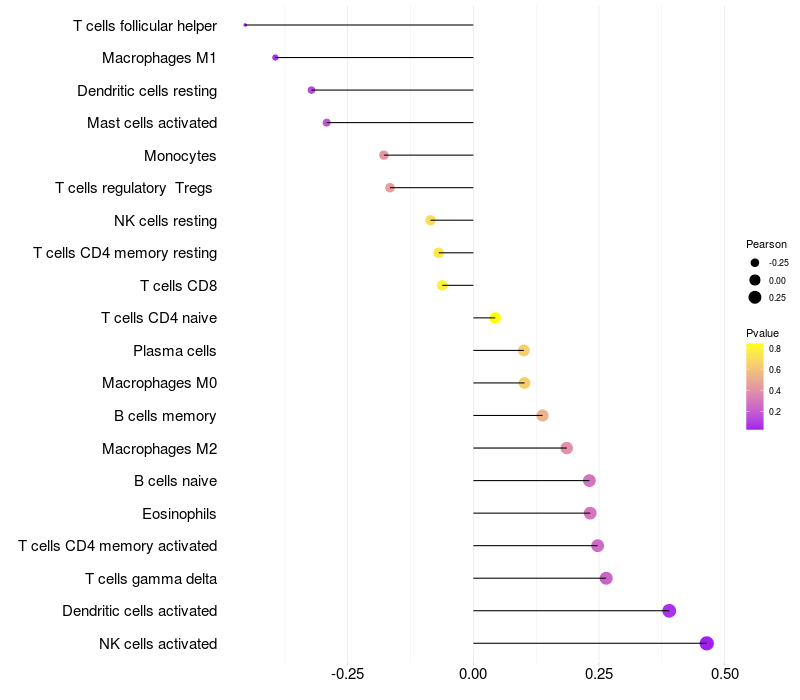Click the -0.25 Pearson legend circle
Screen dimensions: 800x700
[x=755, y=263]
